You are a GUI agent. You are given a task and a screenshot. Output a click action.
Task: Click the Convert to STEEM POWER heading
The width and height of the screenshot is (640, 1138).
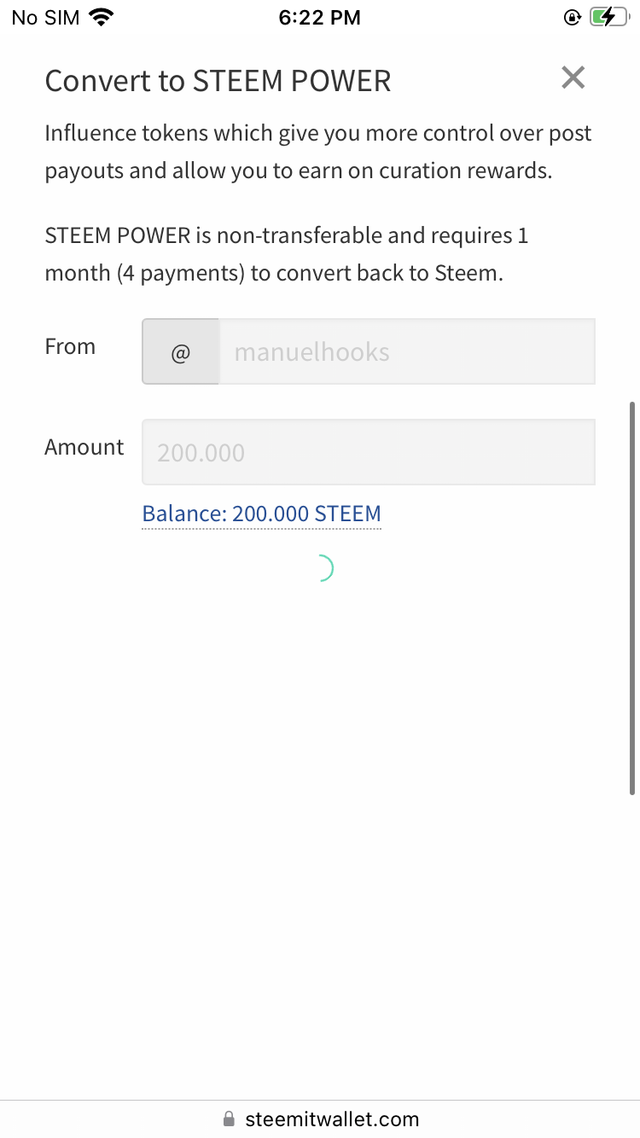click(x=218, y=81)
